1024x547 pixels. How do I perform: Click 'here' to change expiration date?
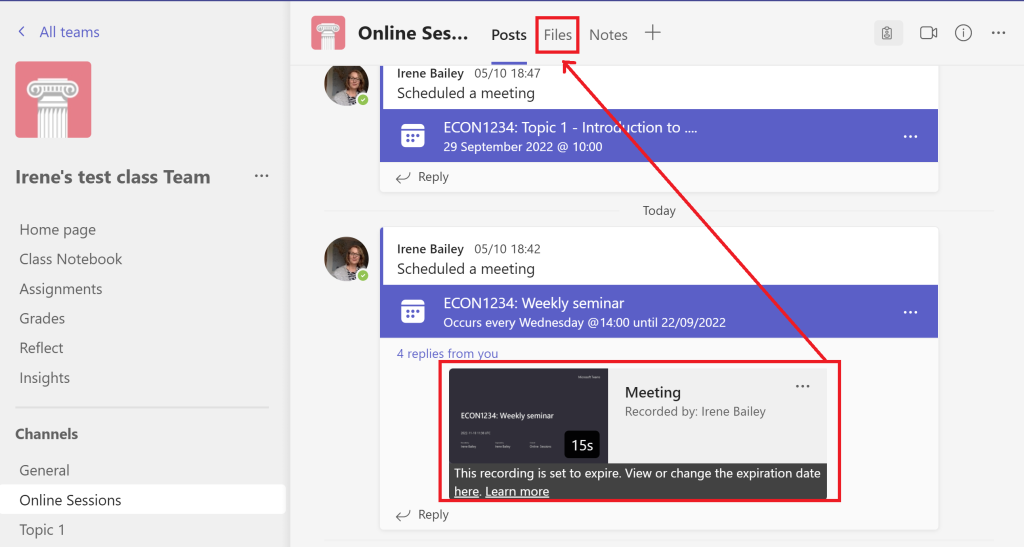coord(466,492)
